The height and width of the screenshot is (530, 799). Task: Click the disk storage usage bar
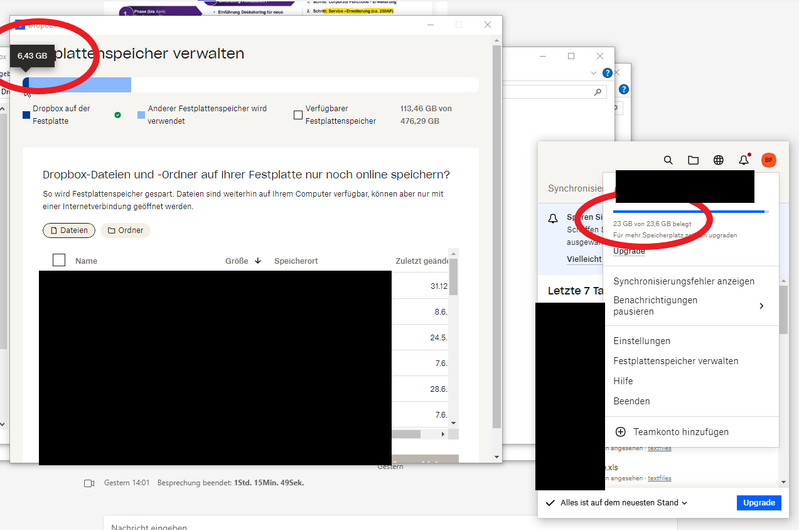pyautogui.click(x=250, y=85)
